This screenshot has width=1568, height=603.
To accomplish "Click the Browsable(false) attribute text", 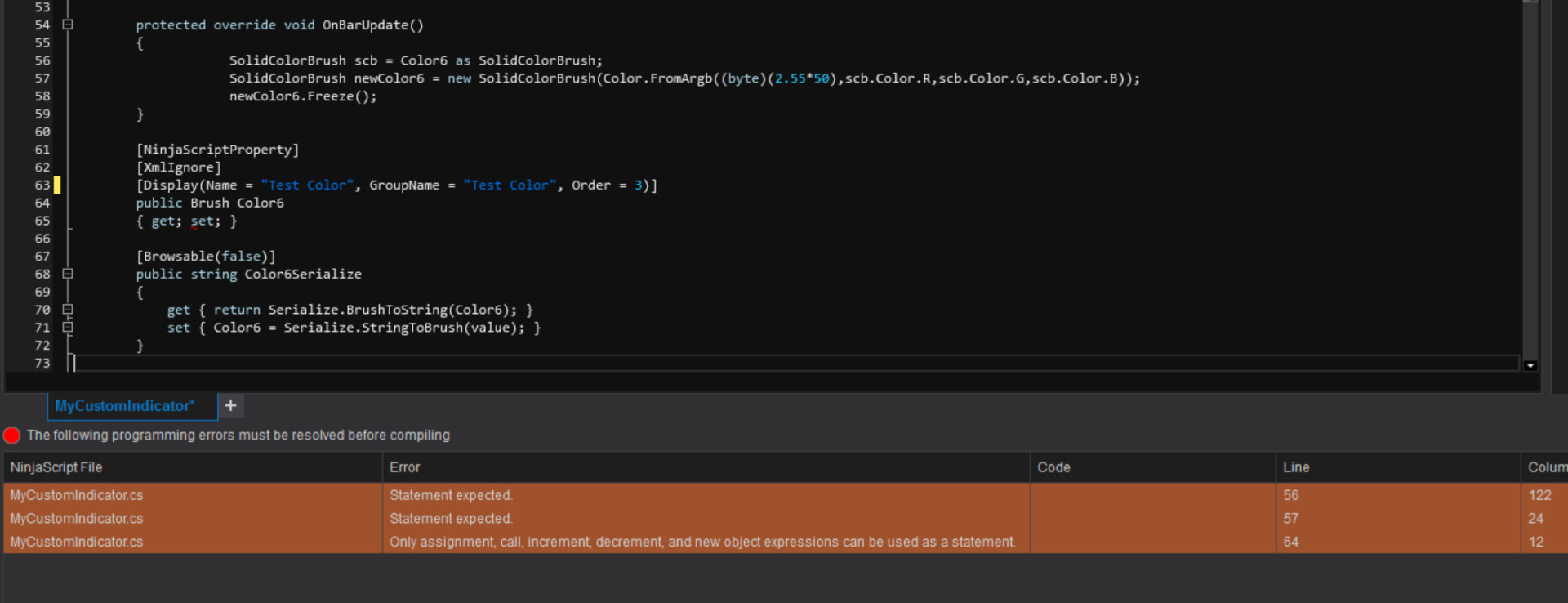I will click(x=206, y=257).
